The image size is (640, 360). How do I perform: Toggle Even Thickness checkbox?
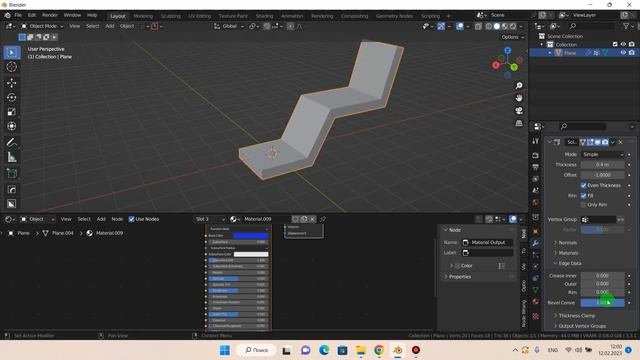pos(583,185)
